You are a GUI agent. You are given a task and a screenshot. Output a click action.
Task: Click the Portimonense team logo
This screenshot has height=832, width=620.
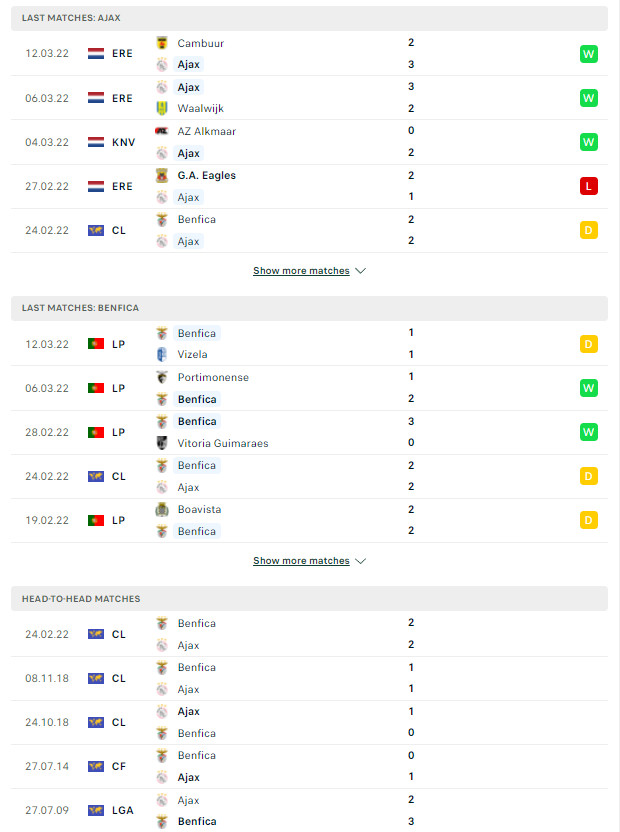[162, 377]
